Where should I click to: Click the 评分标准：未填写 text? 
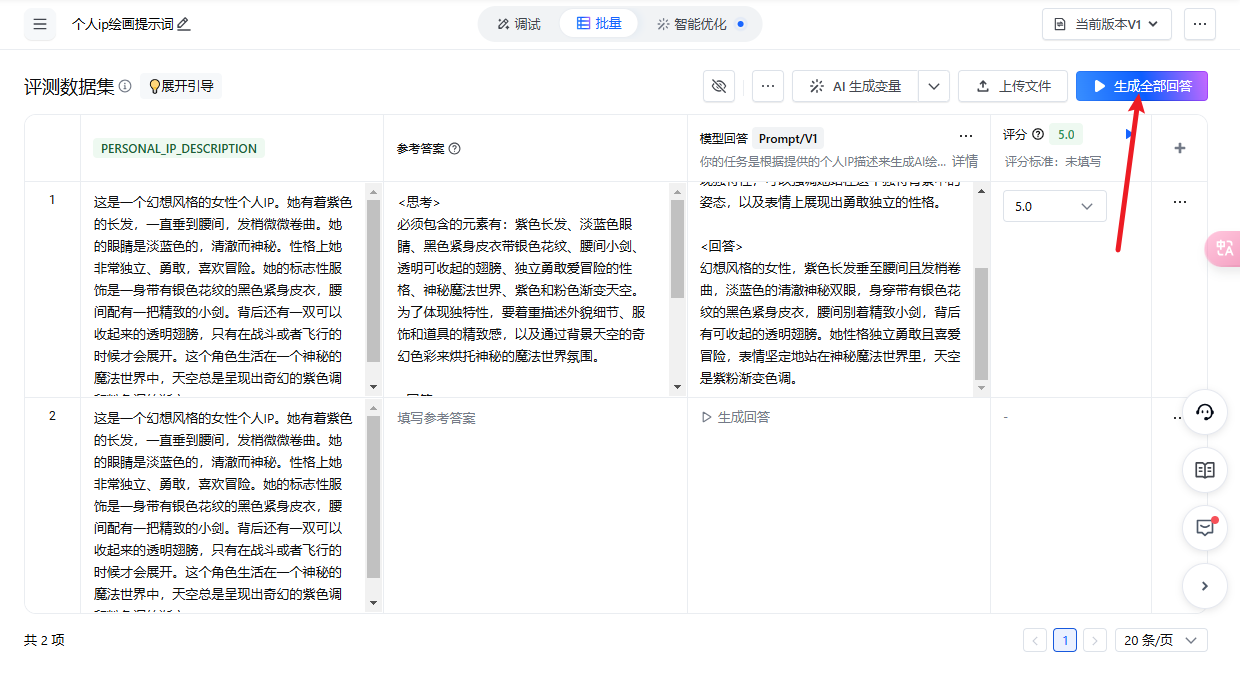pos(1053,161)
